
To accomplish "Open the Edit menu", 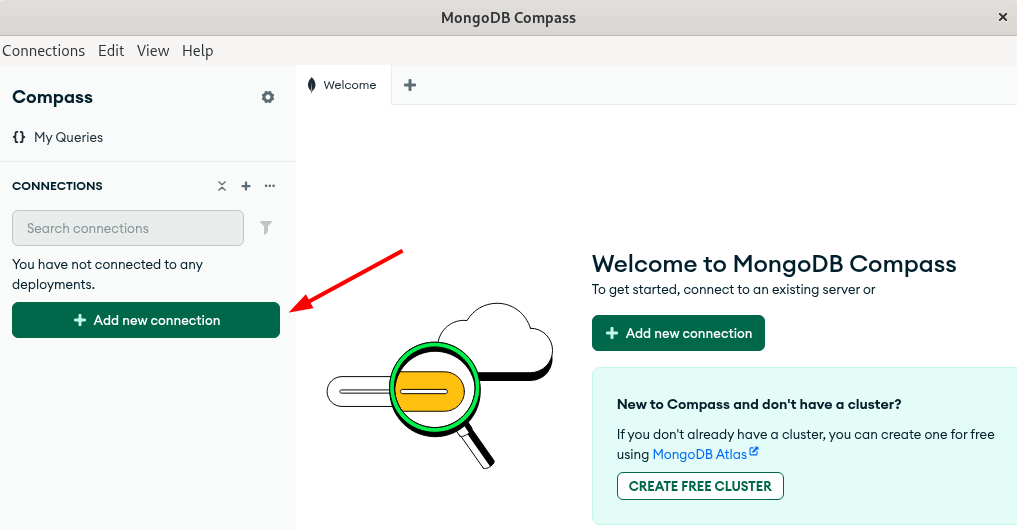I will click(x=111, y=51).
